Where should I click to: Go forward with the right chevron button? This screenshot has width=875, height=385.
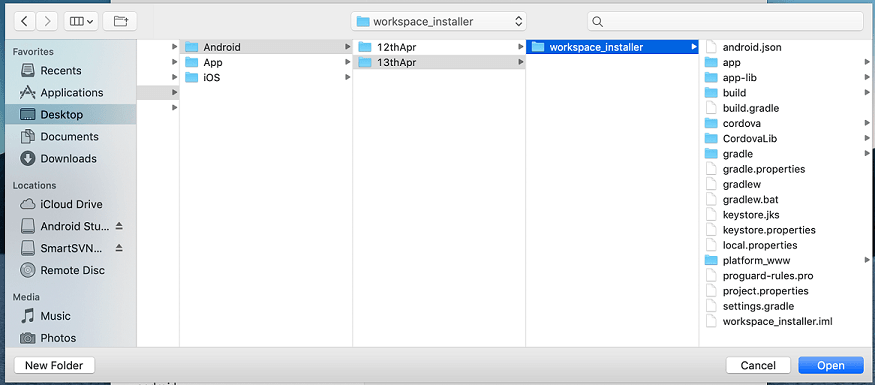click(x=46, y=21)
